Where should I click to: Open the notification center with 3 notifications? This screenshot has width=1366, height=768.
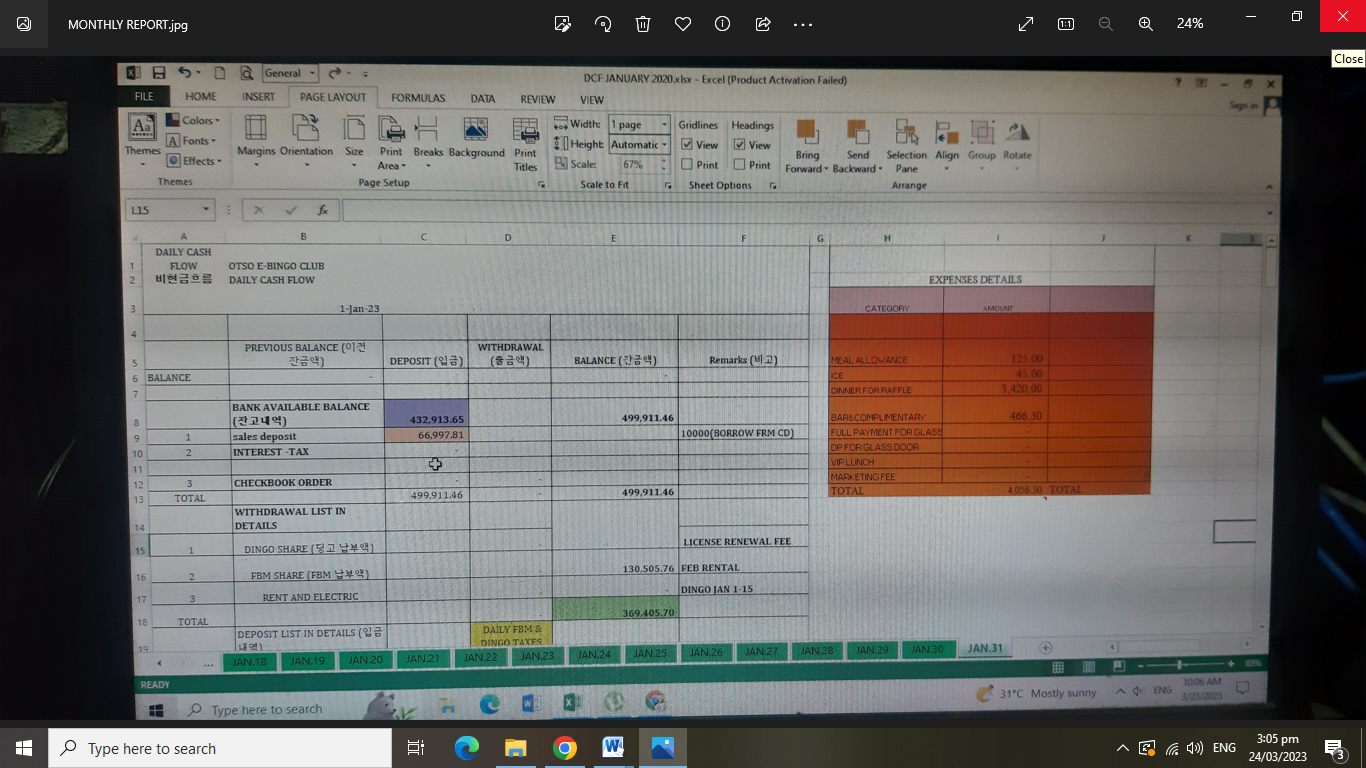tap(1334, 748)
